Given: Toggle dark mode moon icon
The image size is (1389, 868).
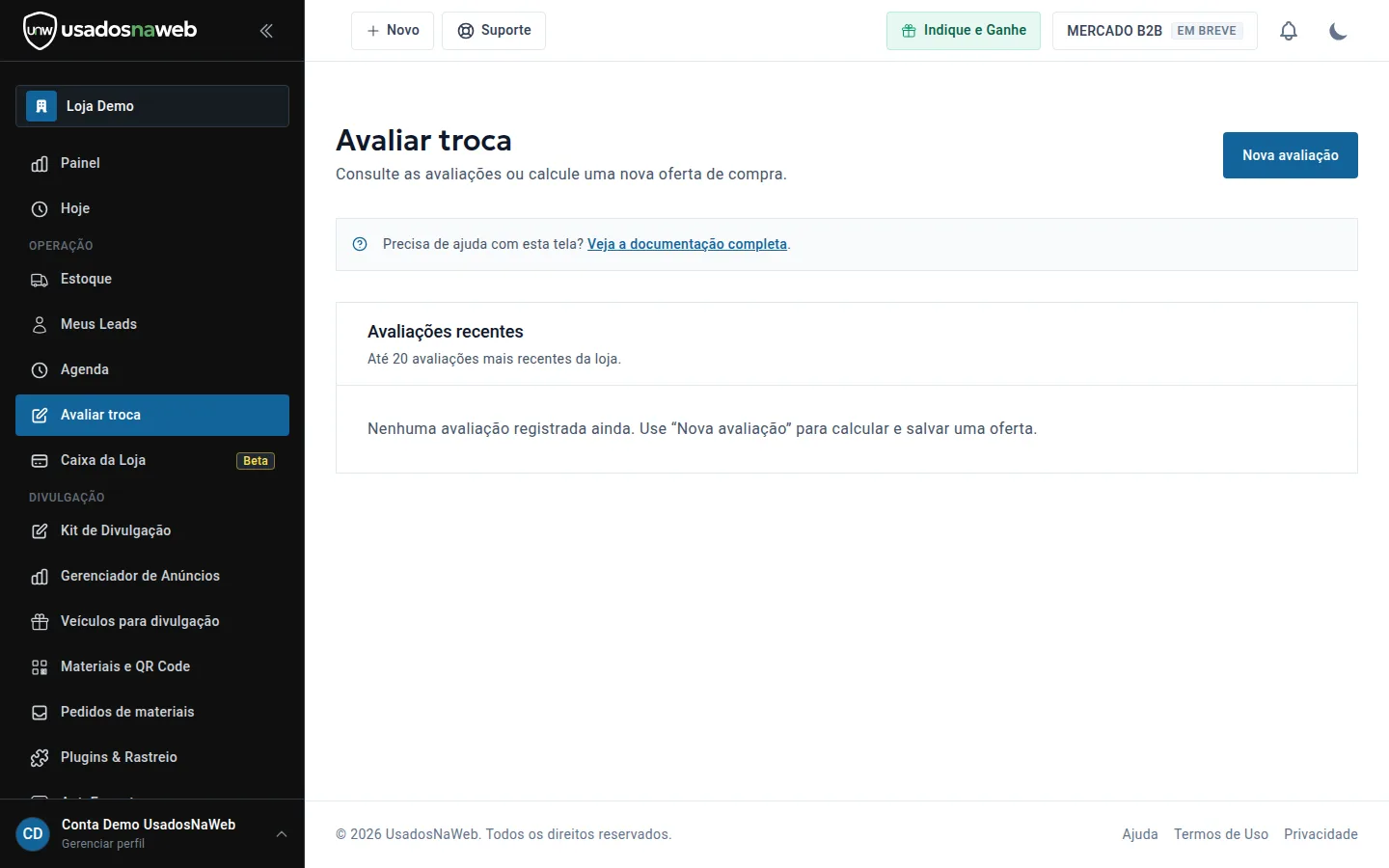Looking at the screenshot, I should pyautogui.click(x=1338, y=31).
